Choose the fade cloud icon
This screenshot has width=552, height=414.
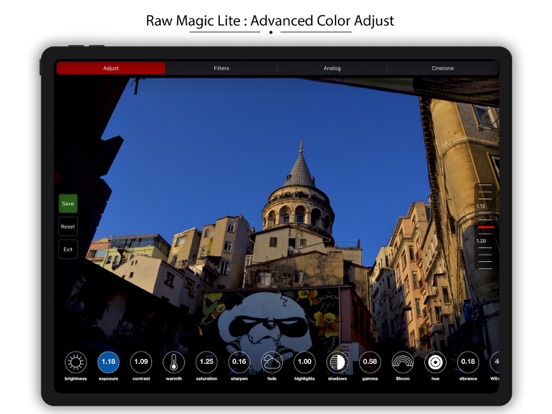tap(272, 362)
